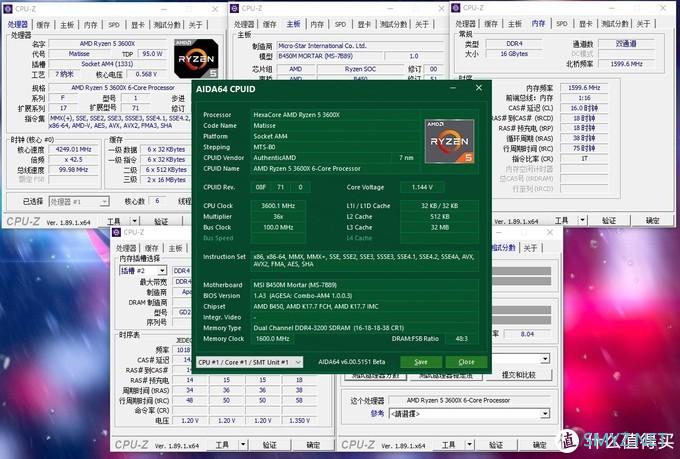Screen dimensions: 680x459
Task: Click 确定 button in memory window
Action: click(653, 221)
